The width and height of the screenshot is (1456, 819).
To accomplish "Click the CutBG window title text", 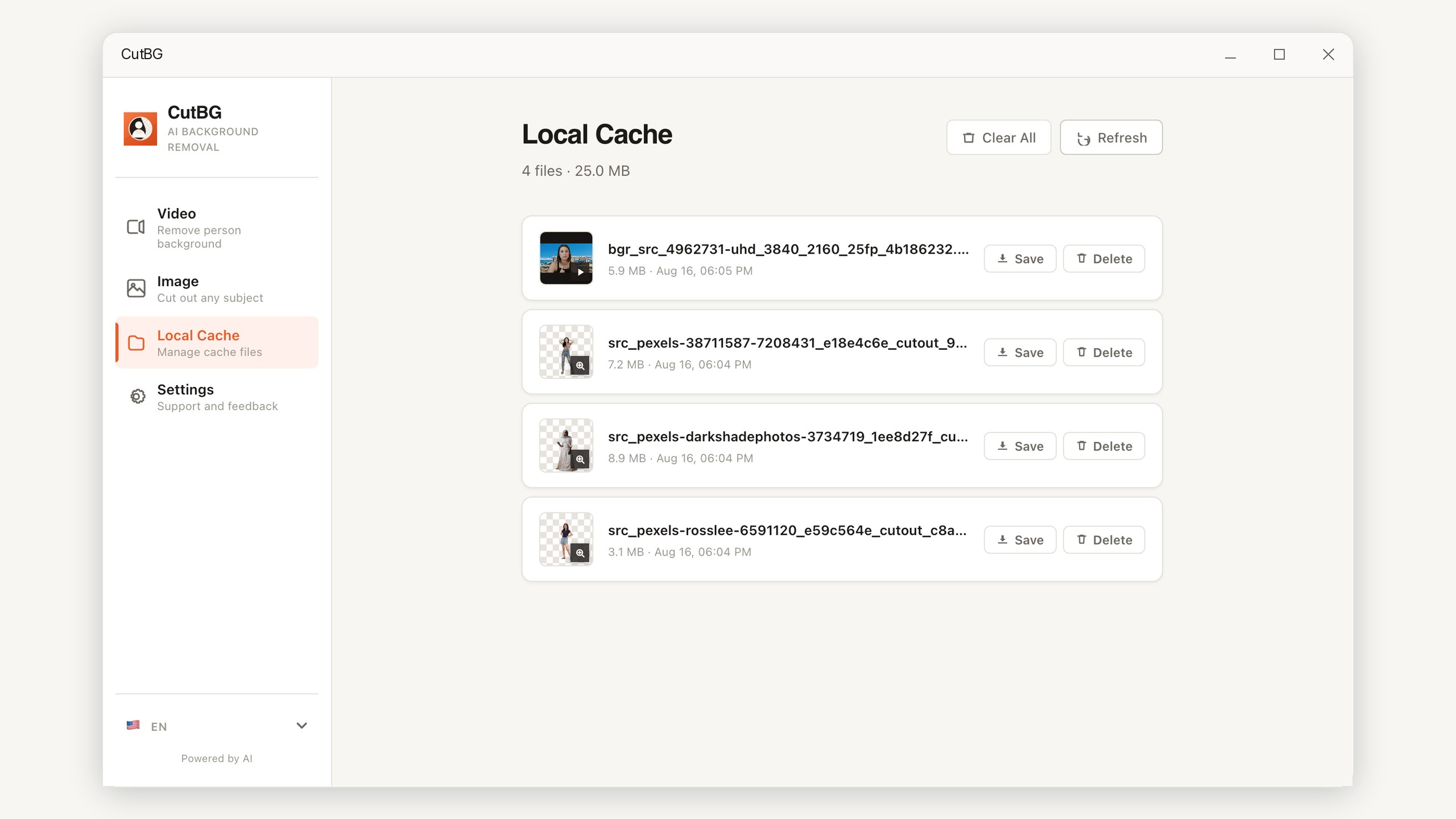I will coord(142,54).
